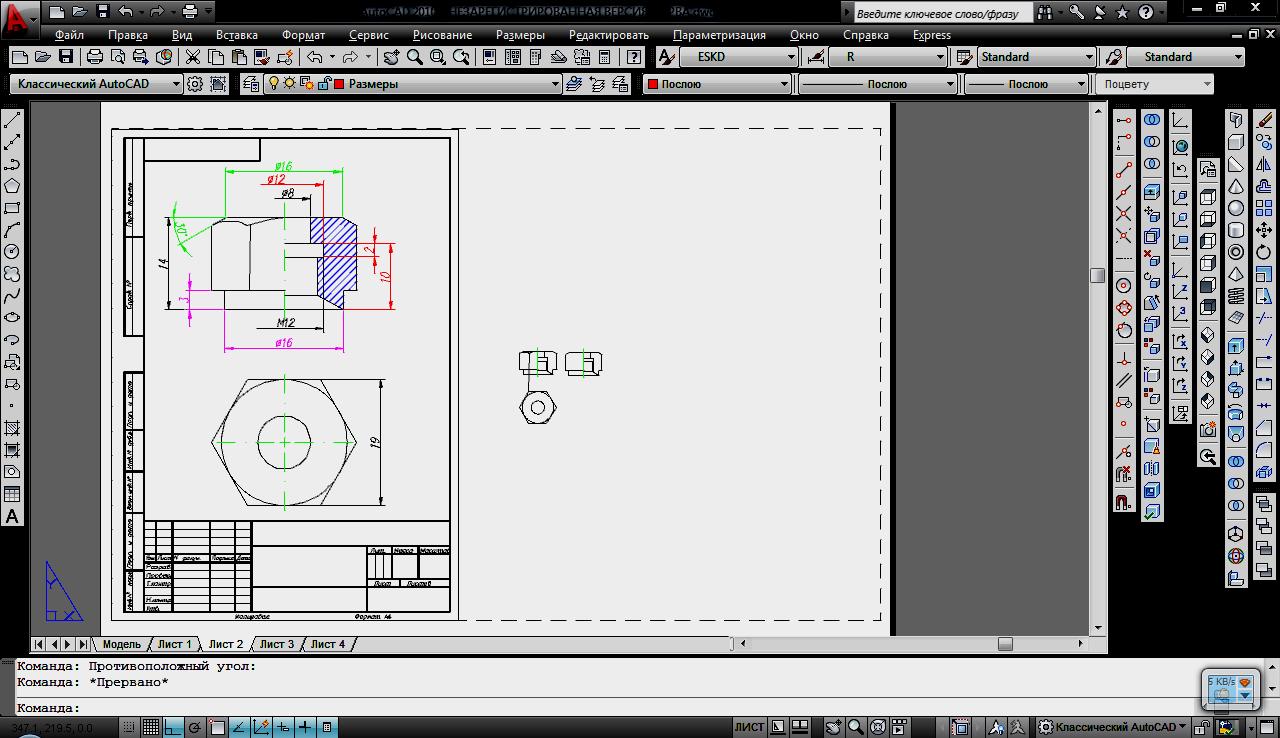Open the Параметризация menu
1280x738 pixels.
point(719,34)
